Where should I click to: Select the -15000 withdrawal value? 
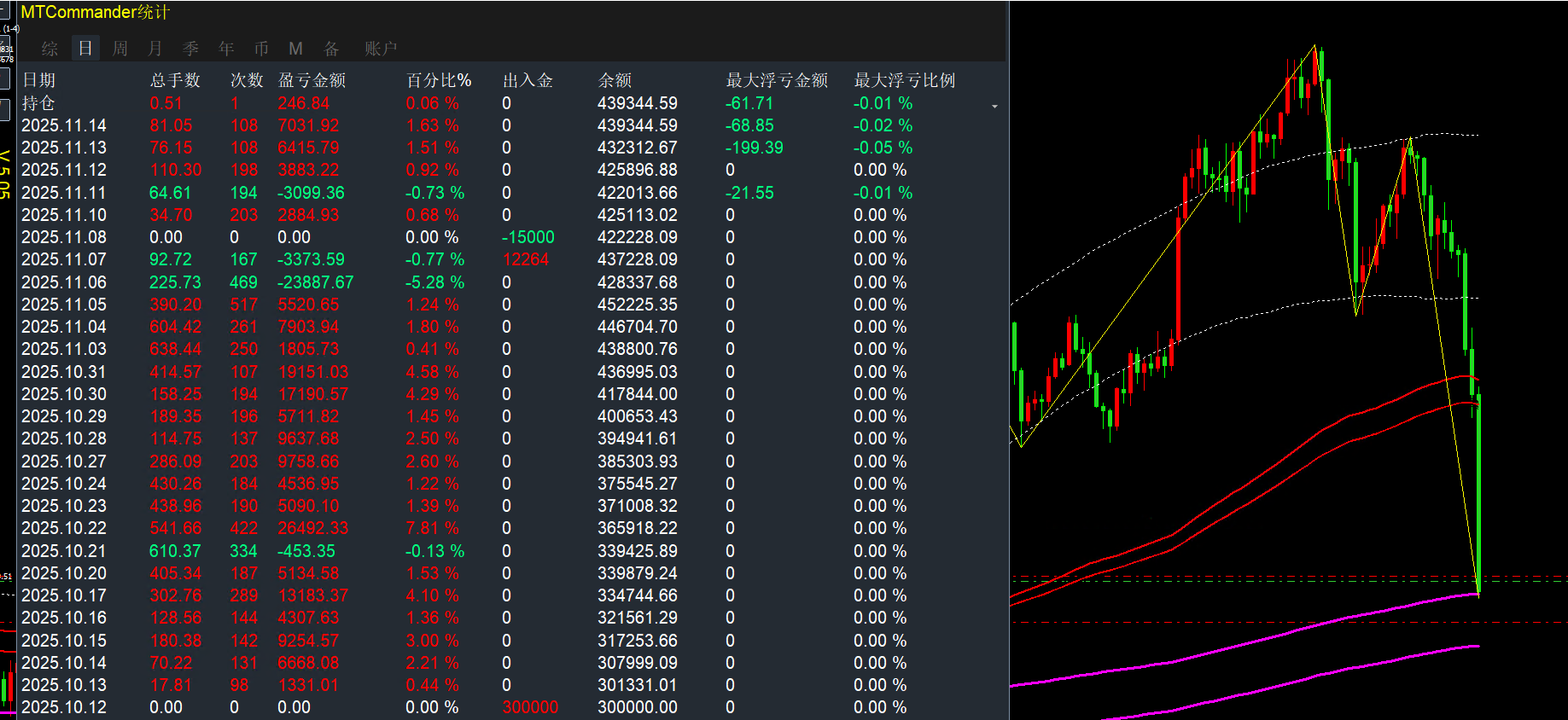(x=528, y=237)
